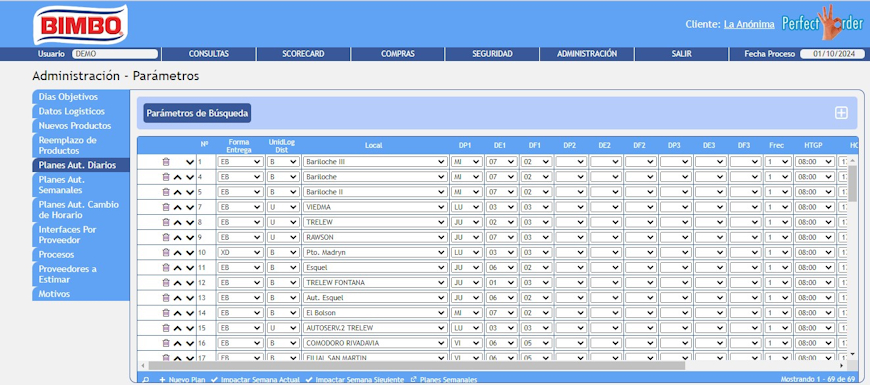
Task: Move TRELEW FONTANA row down
Action: (x=190, y=282)
